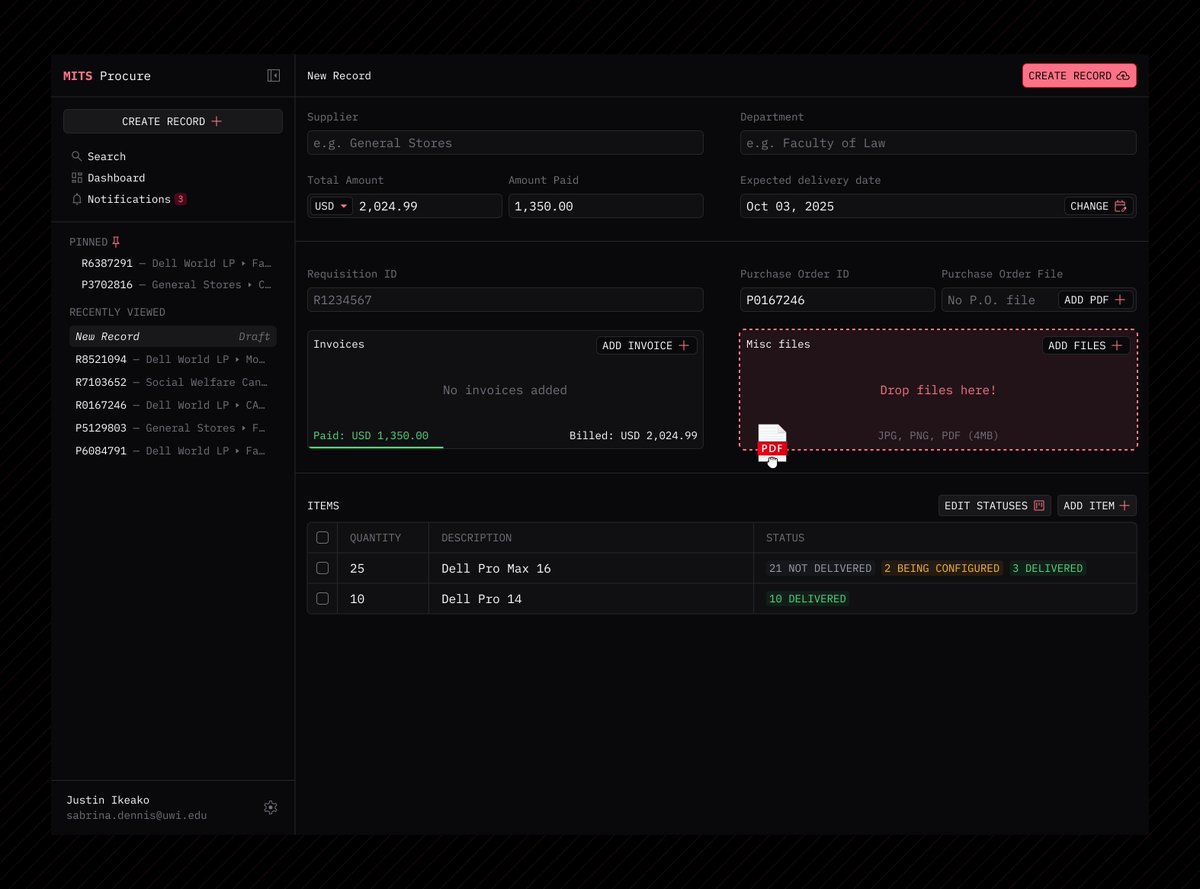The width and height of the screenshot is (1200, 889).
Task: Click the STATUS column header
Action: 785,538
